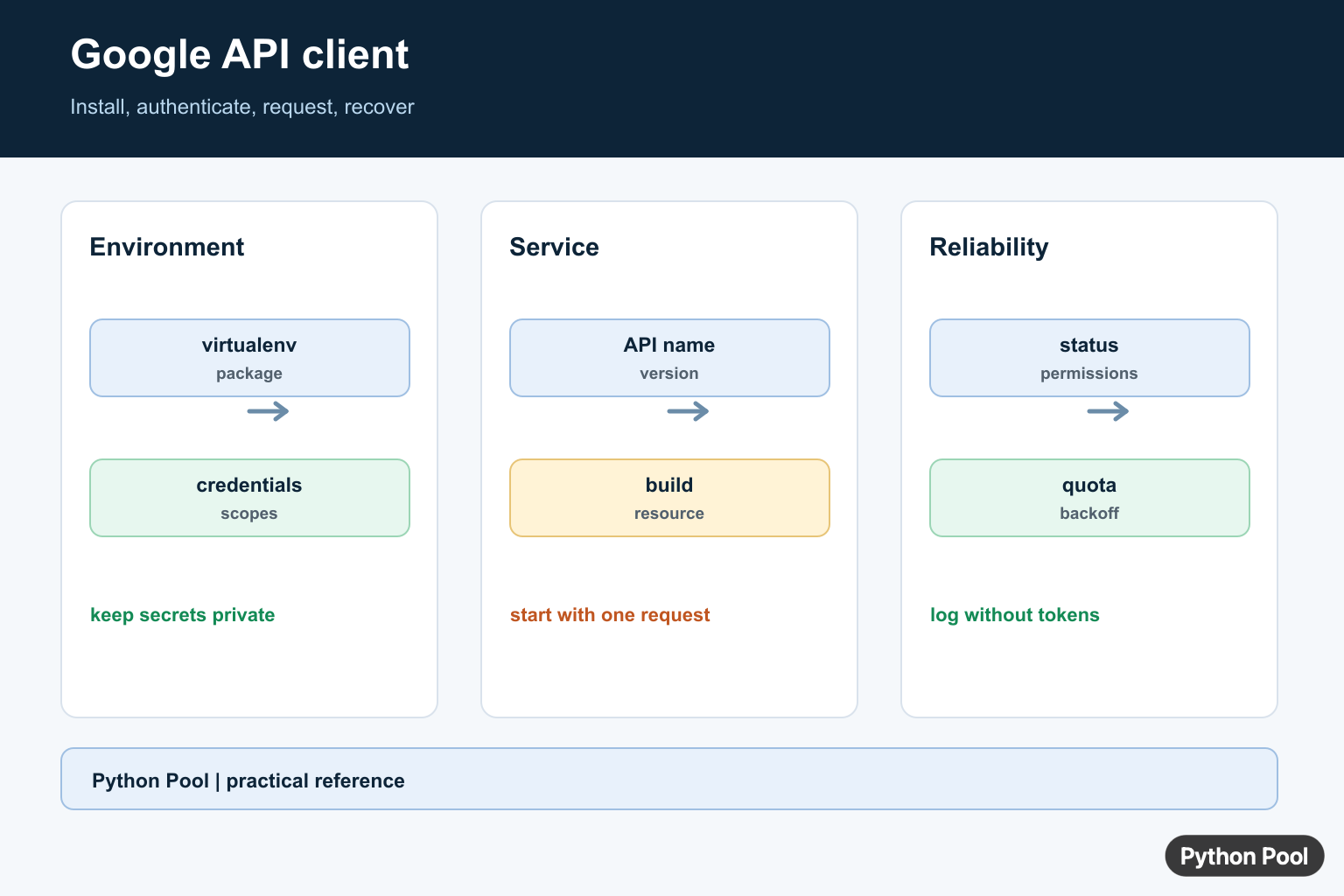Click the Google API client title
Screen dimensions: 1344x896
pyautogui.click(x=240, y=55)
